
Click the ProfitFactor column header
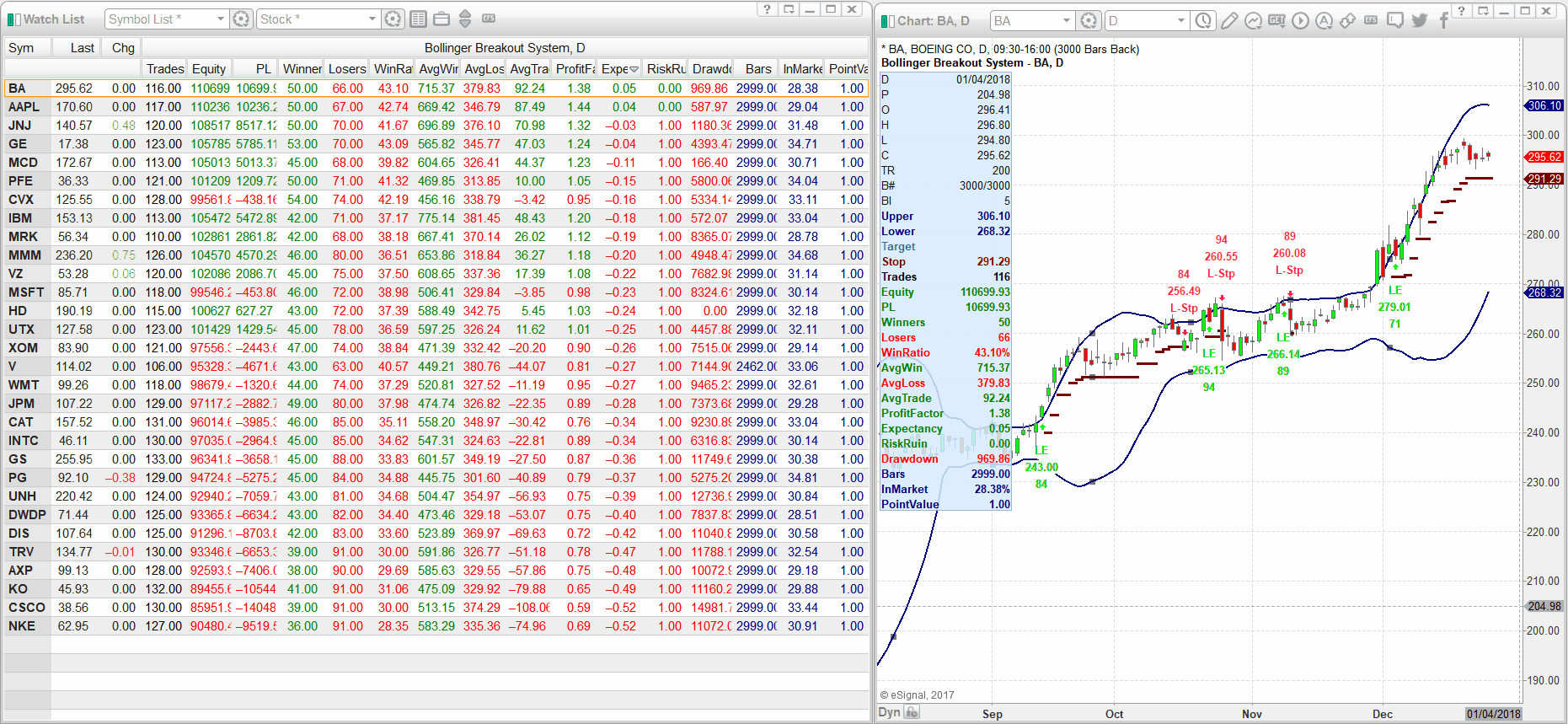(575, 68)
